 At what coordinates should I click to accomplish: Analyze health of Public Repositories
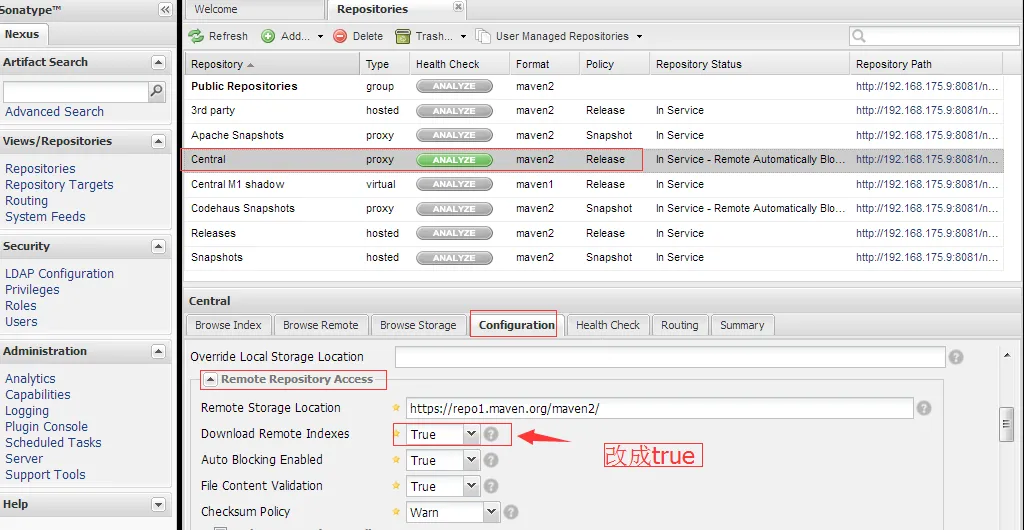[454, 86]
